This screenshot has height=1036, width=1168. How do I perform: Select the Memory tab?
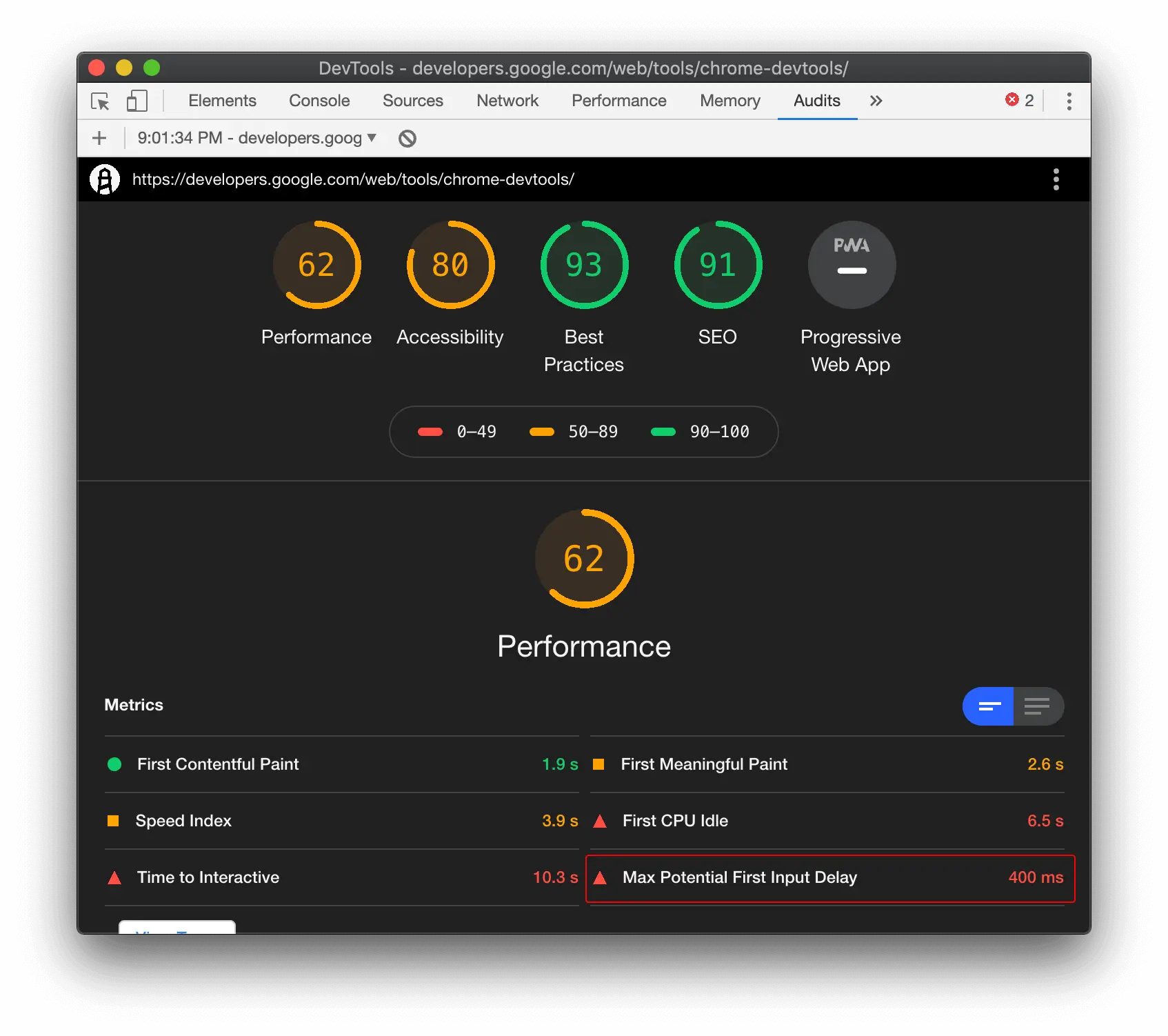[x=730, y=101]
